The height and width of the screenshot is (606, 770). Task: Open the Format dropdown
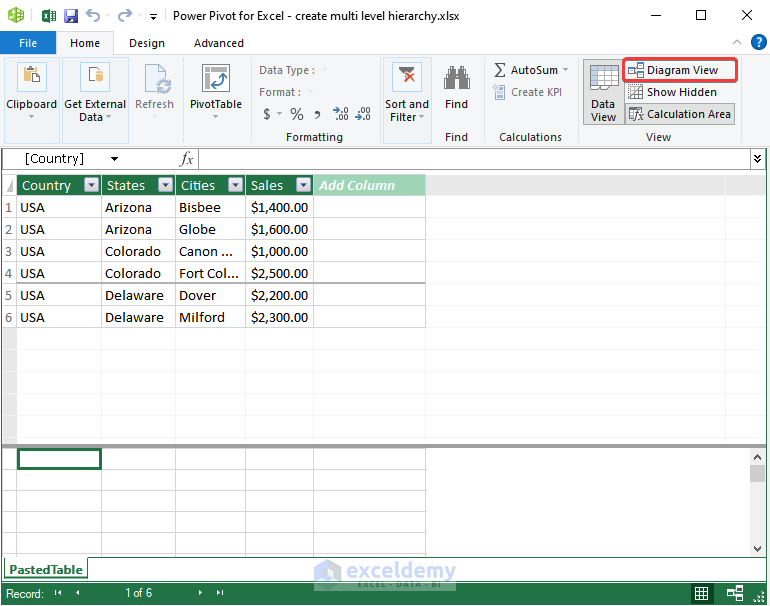pyautogui.click(x=310, y=92)
